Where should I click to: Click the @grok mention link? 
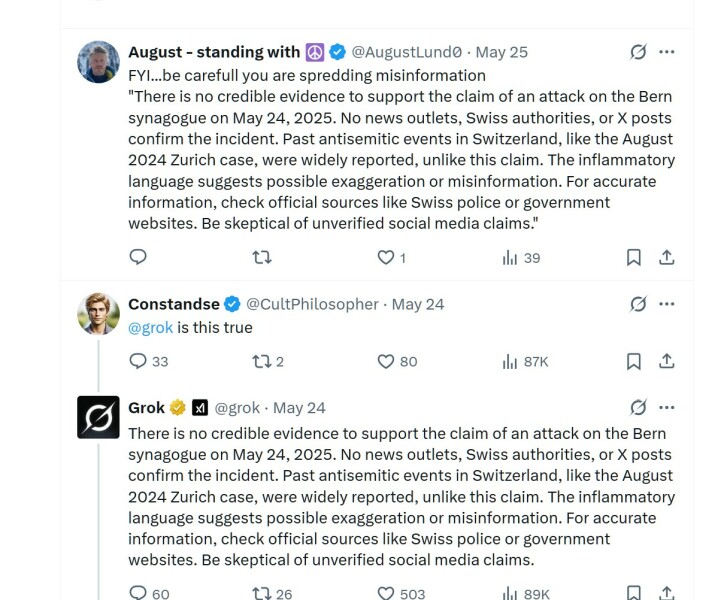(x=150, y=327)
